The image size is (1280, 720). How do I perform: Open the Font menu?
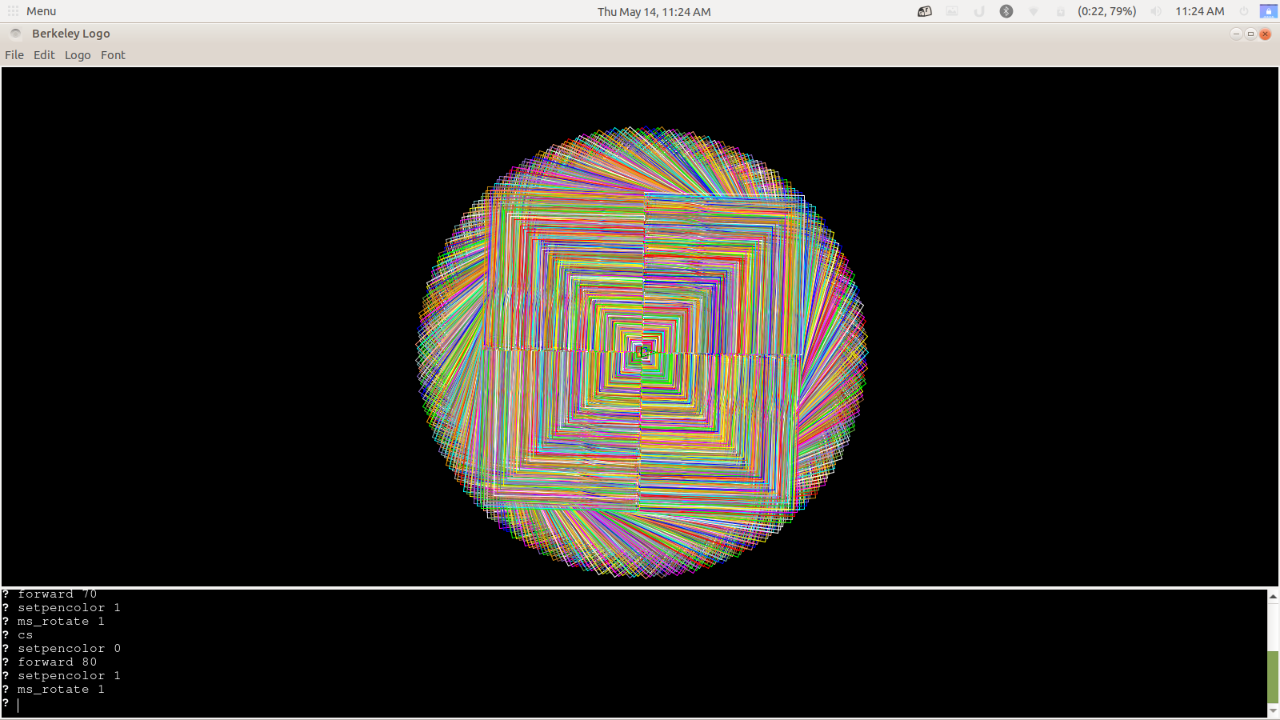[113, 55]
